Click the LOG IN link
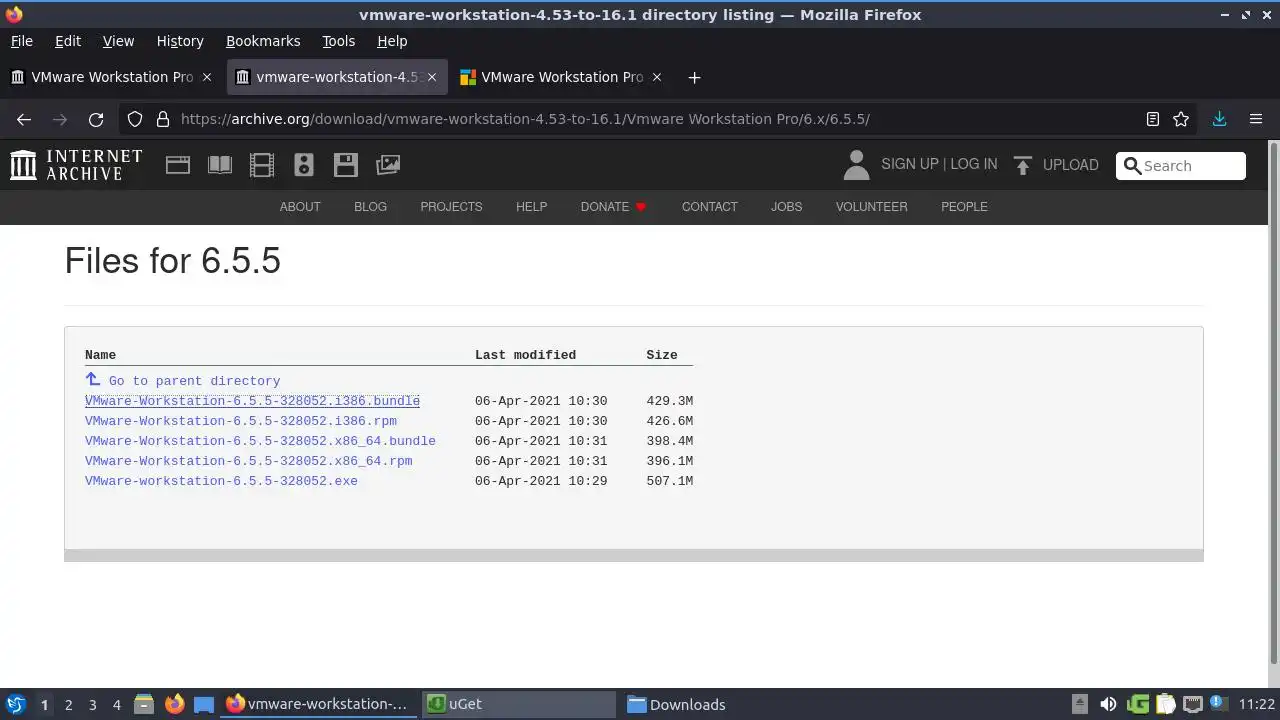 click(x=973, y=164)
